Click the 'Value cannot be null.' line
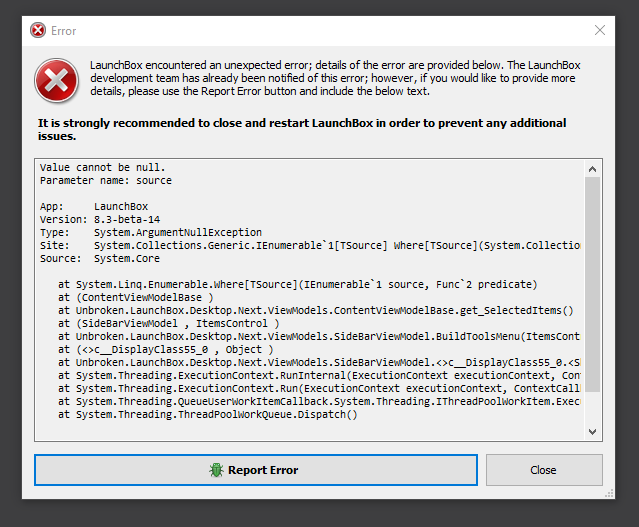Viewport: 639px width, 527px height. (x=102, y=167)
